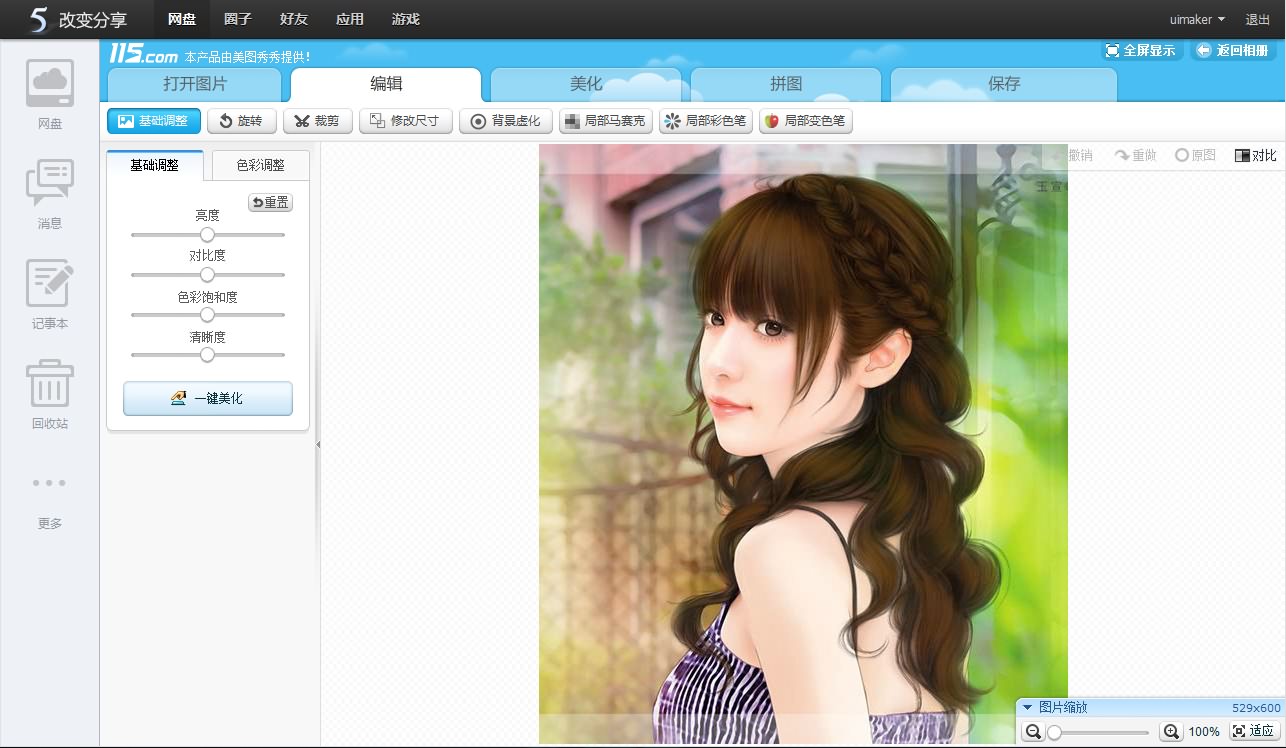Switch to the 保存 tab

pos(1004,84)
